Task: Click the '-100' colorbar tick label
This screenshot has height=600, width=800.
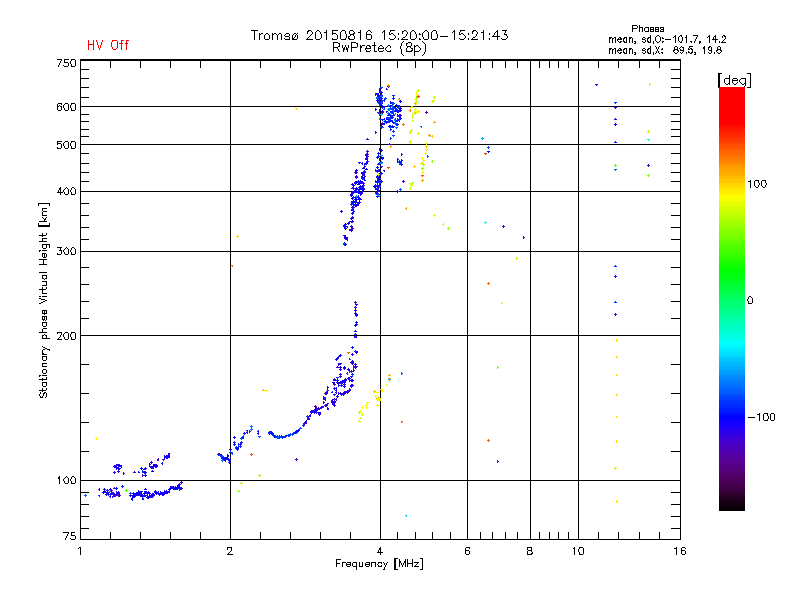Action: [761, 417]
